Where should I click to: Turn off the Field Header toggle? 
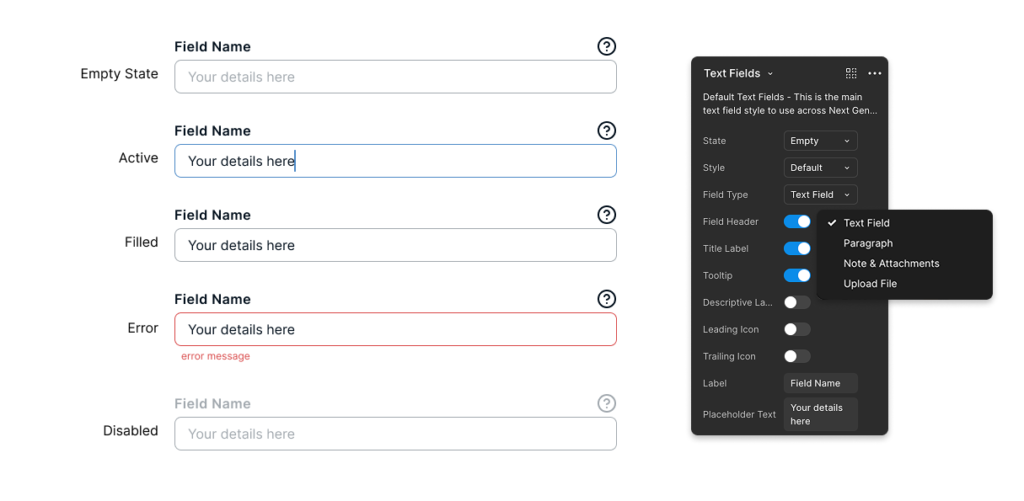[x=797, y=221]
